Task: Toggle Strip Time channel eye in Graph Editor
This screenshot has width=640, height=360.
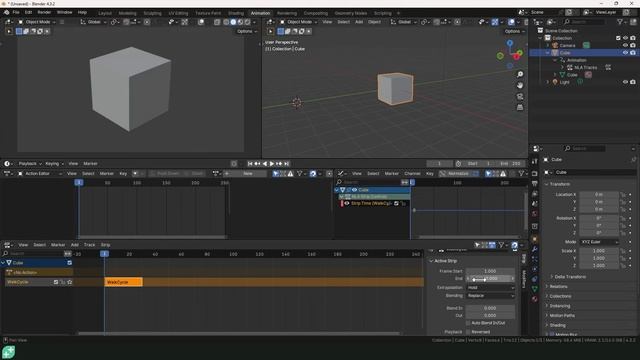Action: click(x=347, y=203)
